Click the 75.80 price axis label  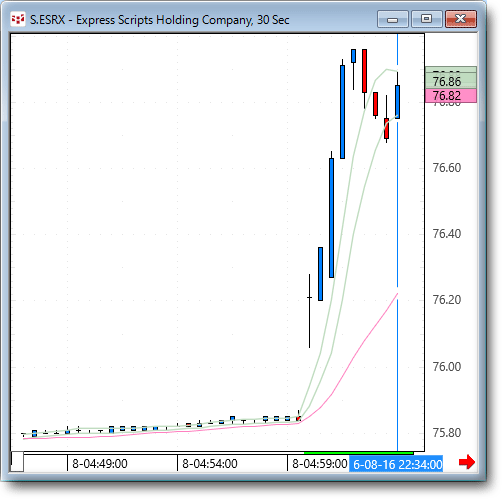[x=447, y=433]
